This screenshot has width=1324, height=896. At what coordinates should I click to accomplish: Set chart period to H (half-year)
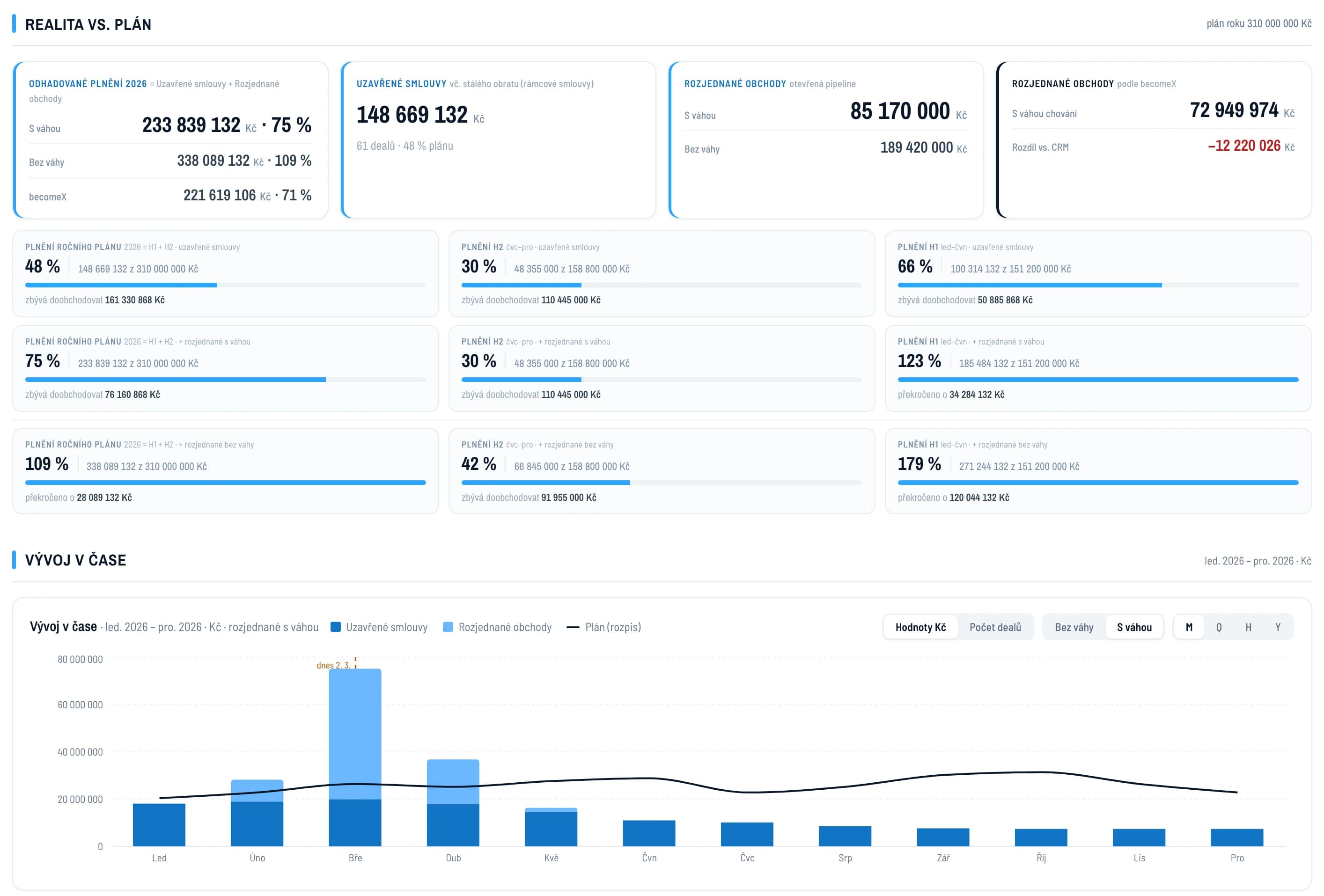point(1248,627)
